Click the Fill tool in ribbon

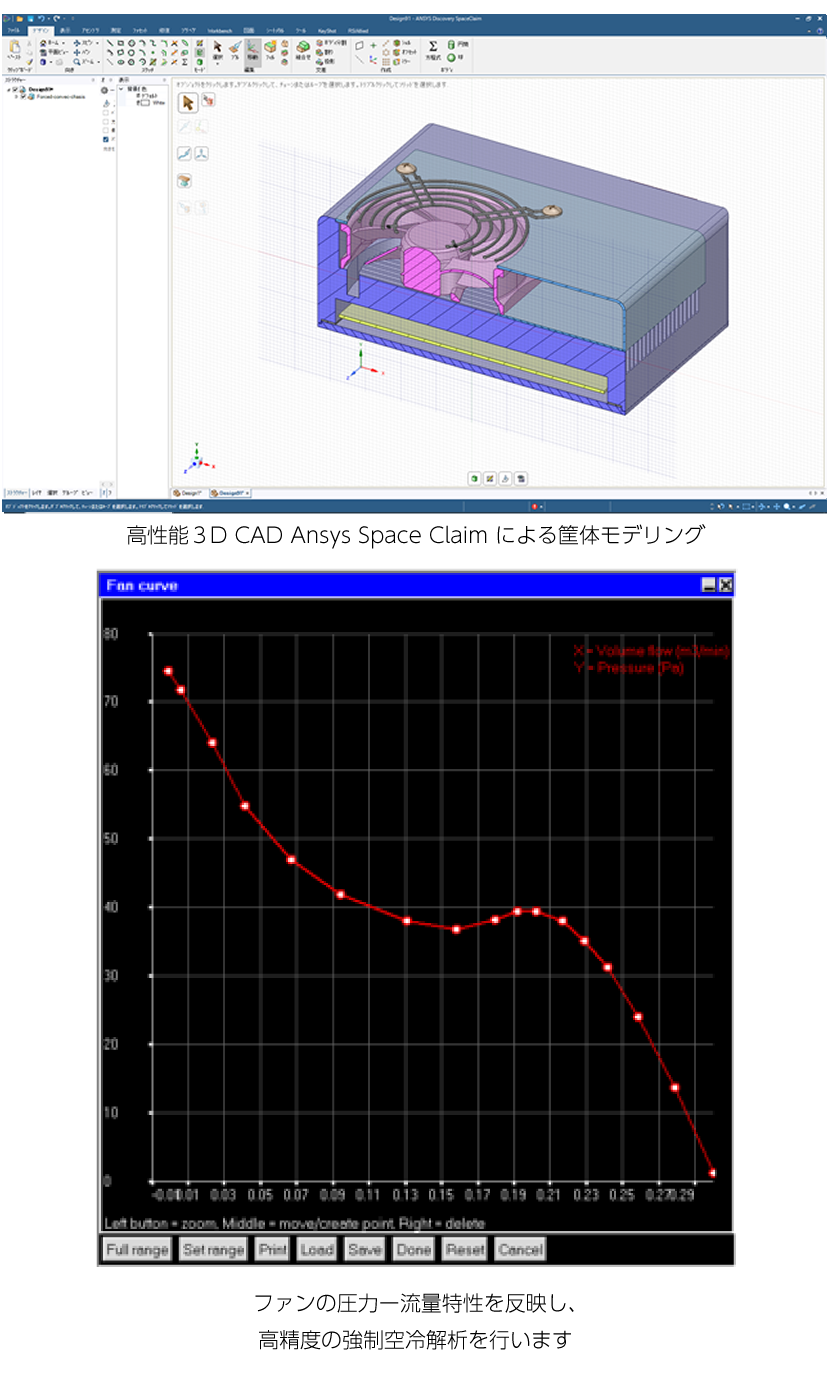[270, 48]
